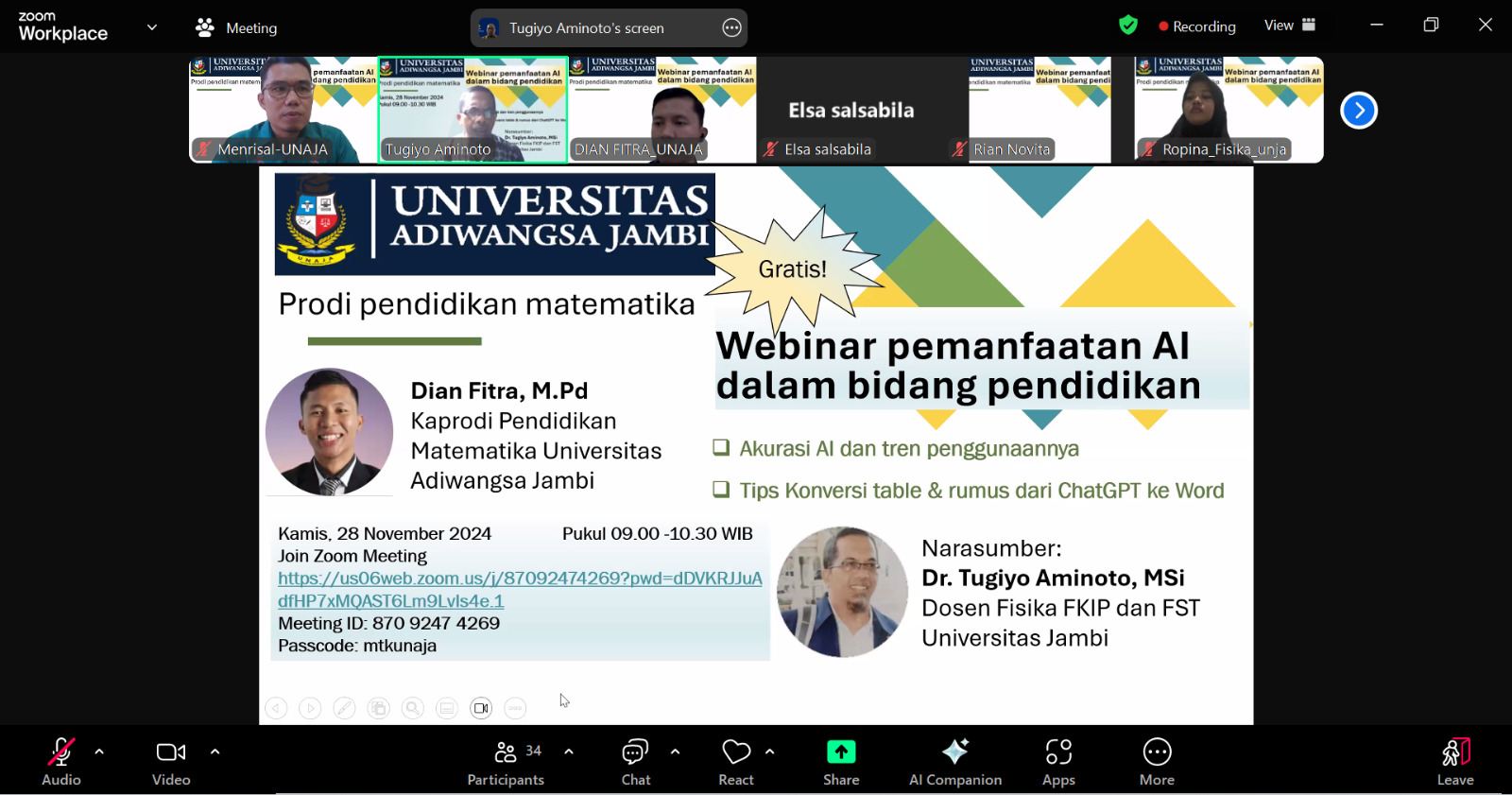The height and width of the screenshot is (795, 1512).
Task: Restore down the Zoom window
Action: click(x=1431, y=26)
